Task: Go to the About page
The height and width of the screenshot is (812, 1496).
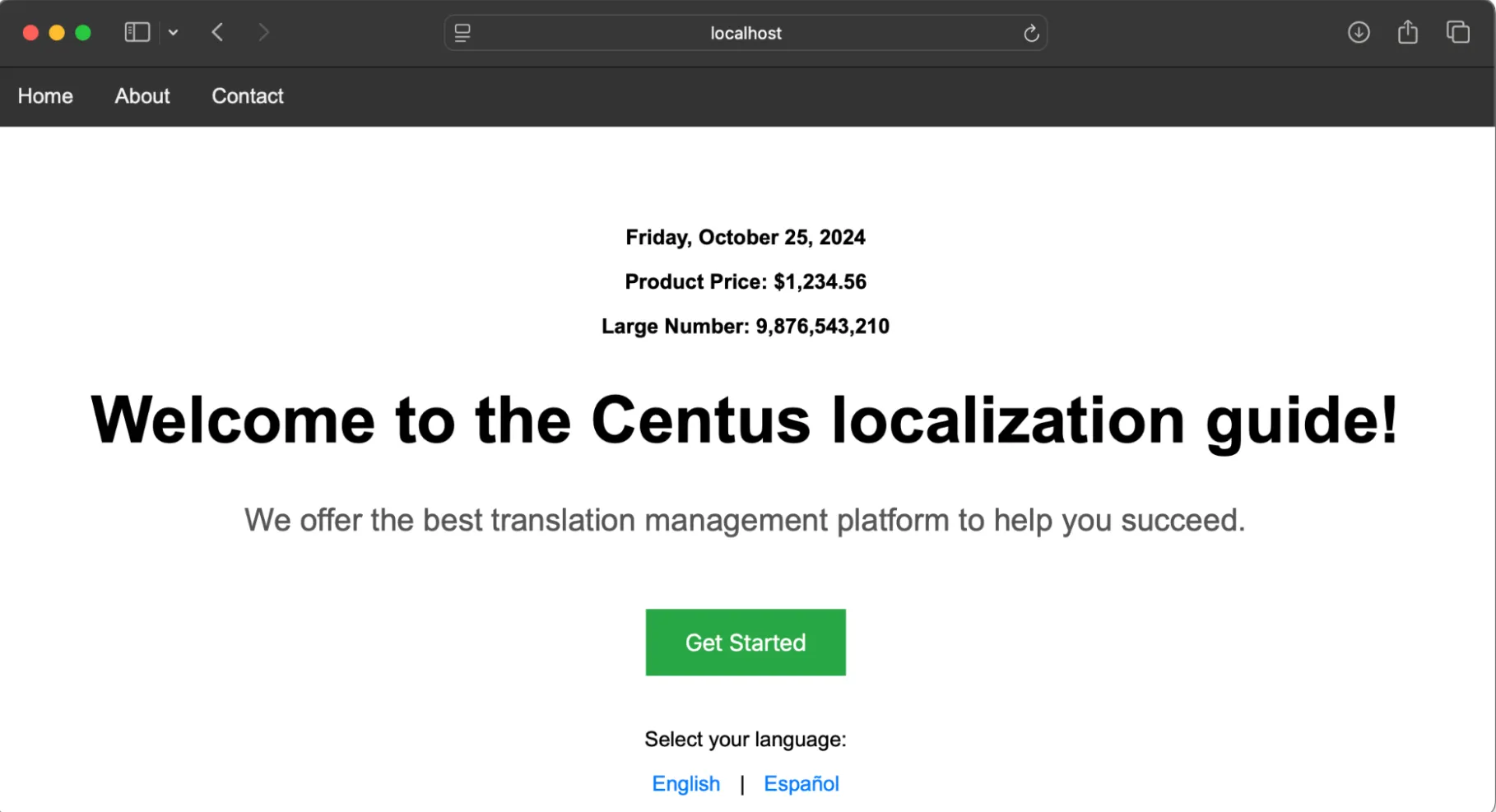Action: click(142, 96)
